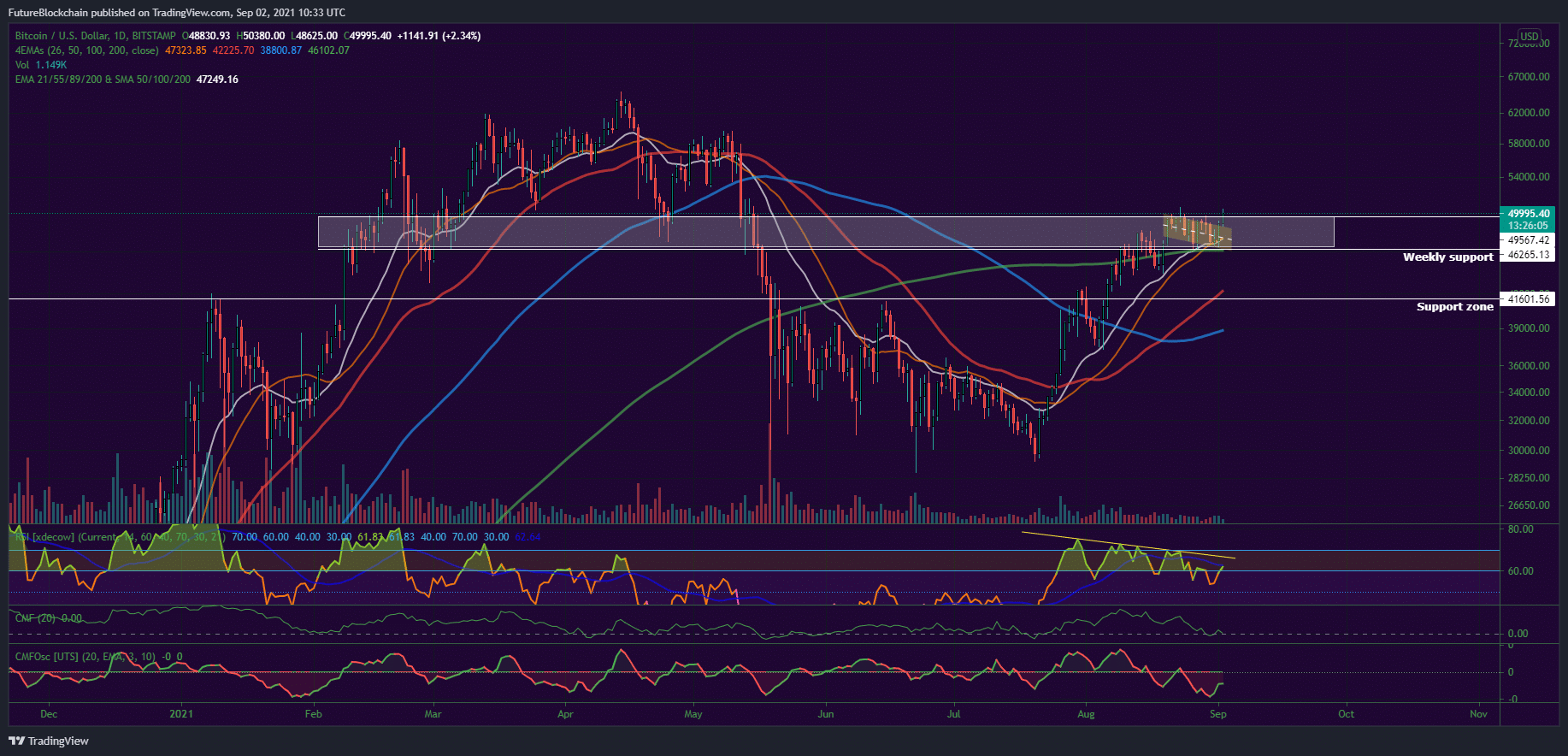The width and height of the screenshot is (1568, 756).
Task: Click the +1141.91 (+2.34%) change value
Action: [x=439, y=36]
